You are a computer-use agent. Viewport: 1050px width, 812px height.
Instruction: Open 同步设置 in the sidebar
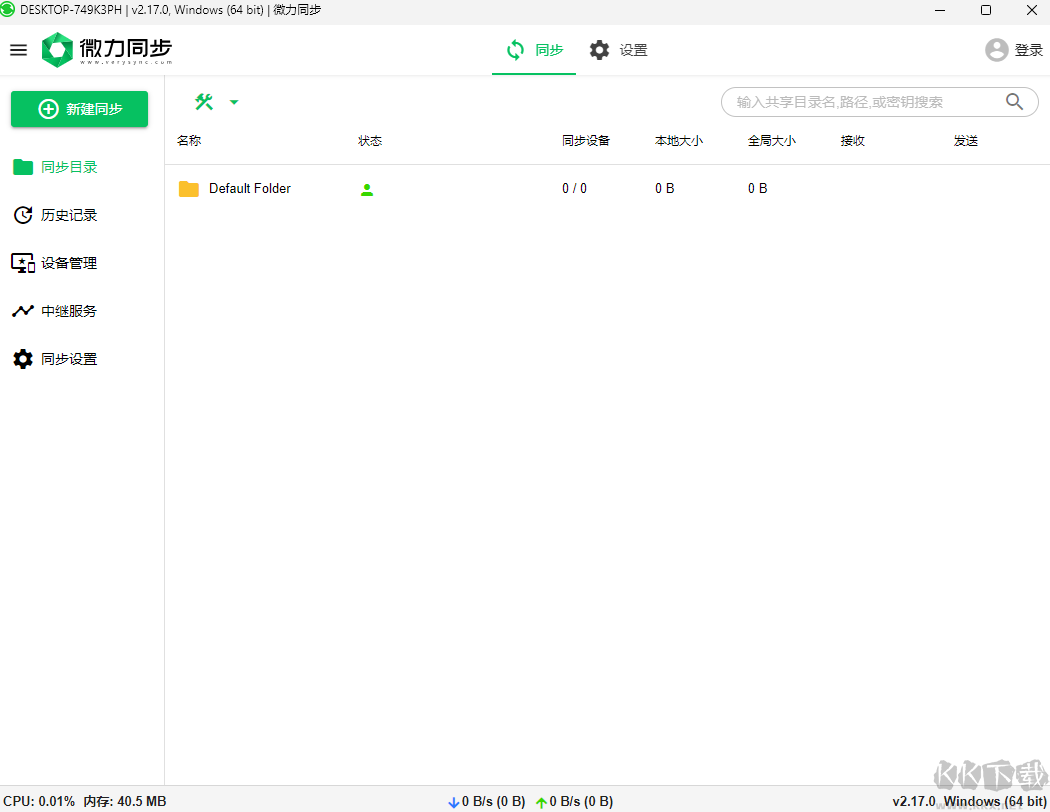[x=69, y=359]
